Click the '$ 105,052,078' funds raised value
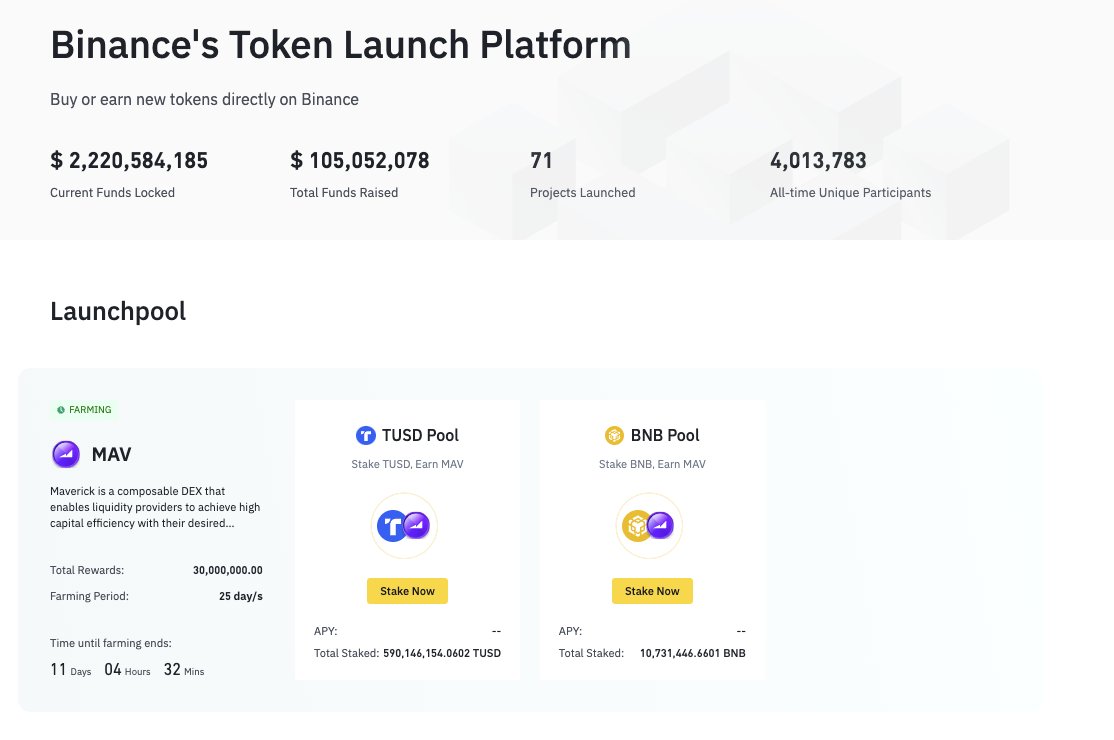 point(359,160)
